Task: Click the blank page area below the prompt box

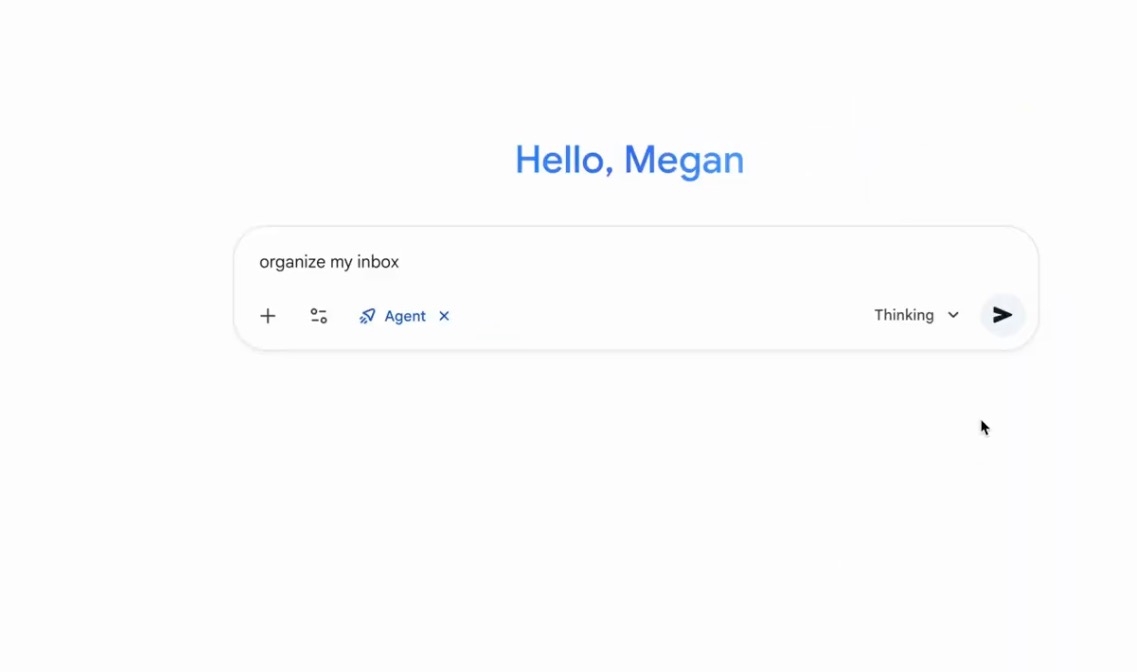Action: coord(630,500)
